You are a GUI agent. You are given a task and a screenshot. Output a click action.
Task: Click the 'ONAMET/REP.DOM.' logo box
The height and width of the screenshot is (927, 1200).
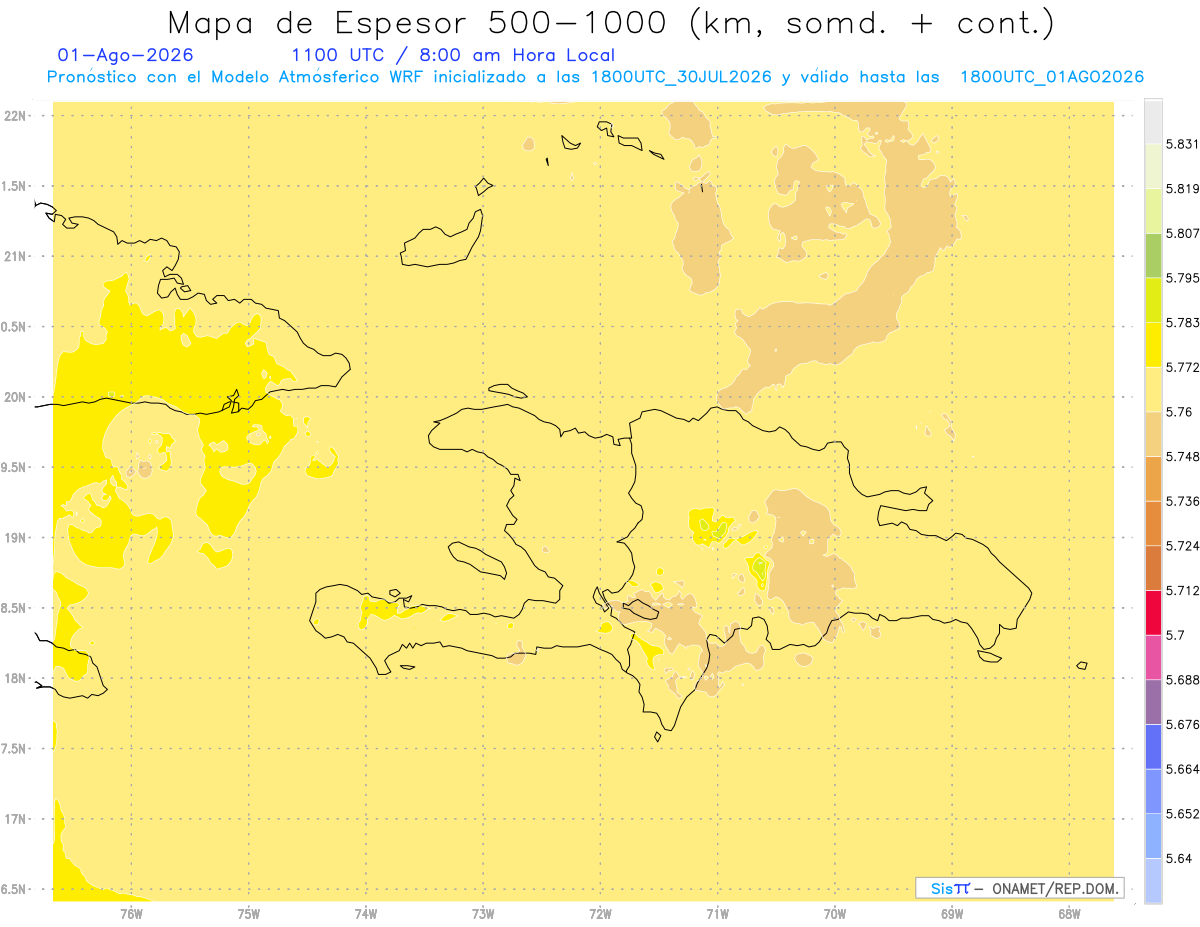[1020, 888]
